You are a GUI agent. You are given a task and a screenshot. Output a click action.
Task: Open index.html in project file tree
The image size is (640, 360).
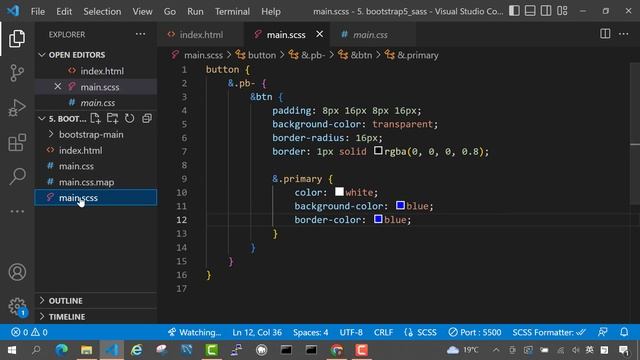96,150
